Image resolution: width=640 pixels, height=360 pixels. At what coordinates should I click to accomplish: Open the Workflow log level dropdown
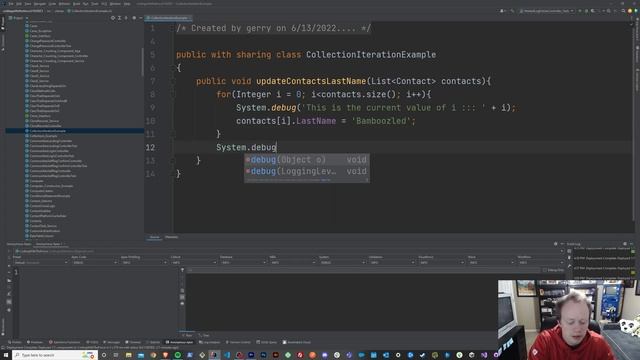pyautogui.click(x=540, y=262)
